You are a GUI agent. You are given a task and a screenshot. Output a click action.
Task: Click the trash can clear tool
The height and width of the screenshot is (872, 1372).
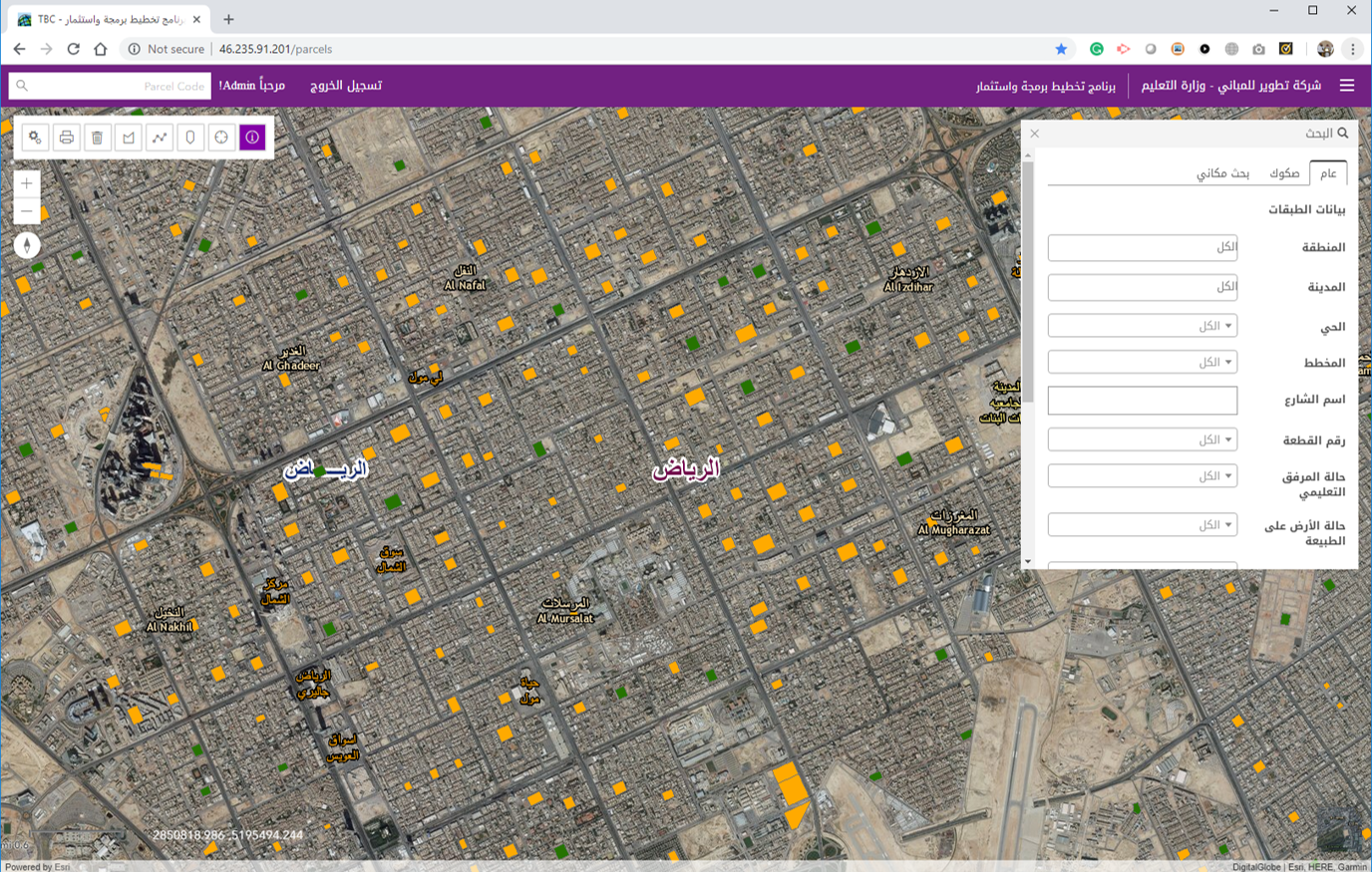click(97, 138)
